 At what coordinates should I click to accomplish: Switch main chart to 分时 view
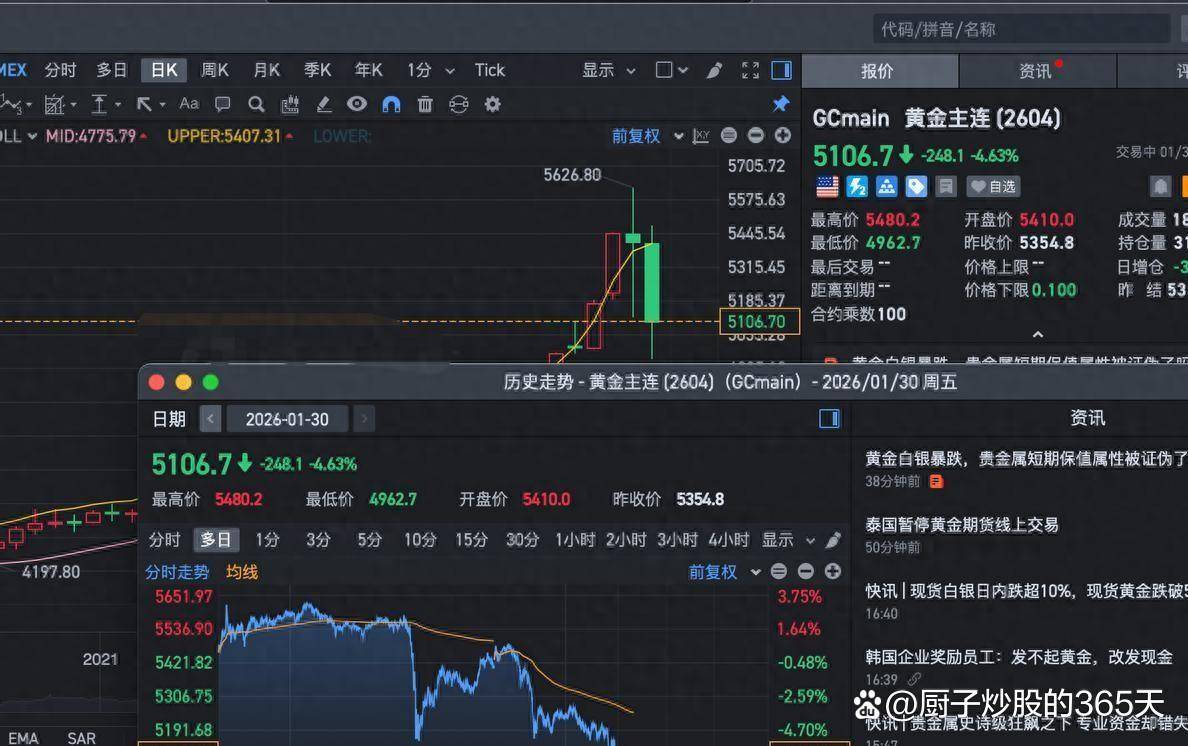coord(61,70)
